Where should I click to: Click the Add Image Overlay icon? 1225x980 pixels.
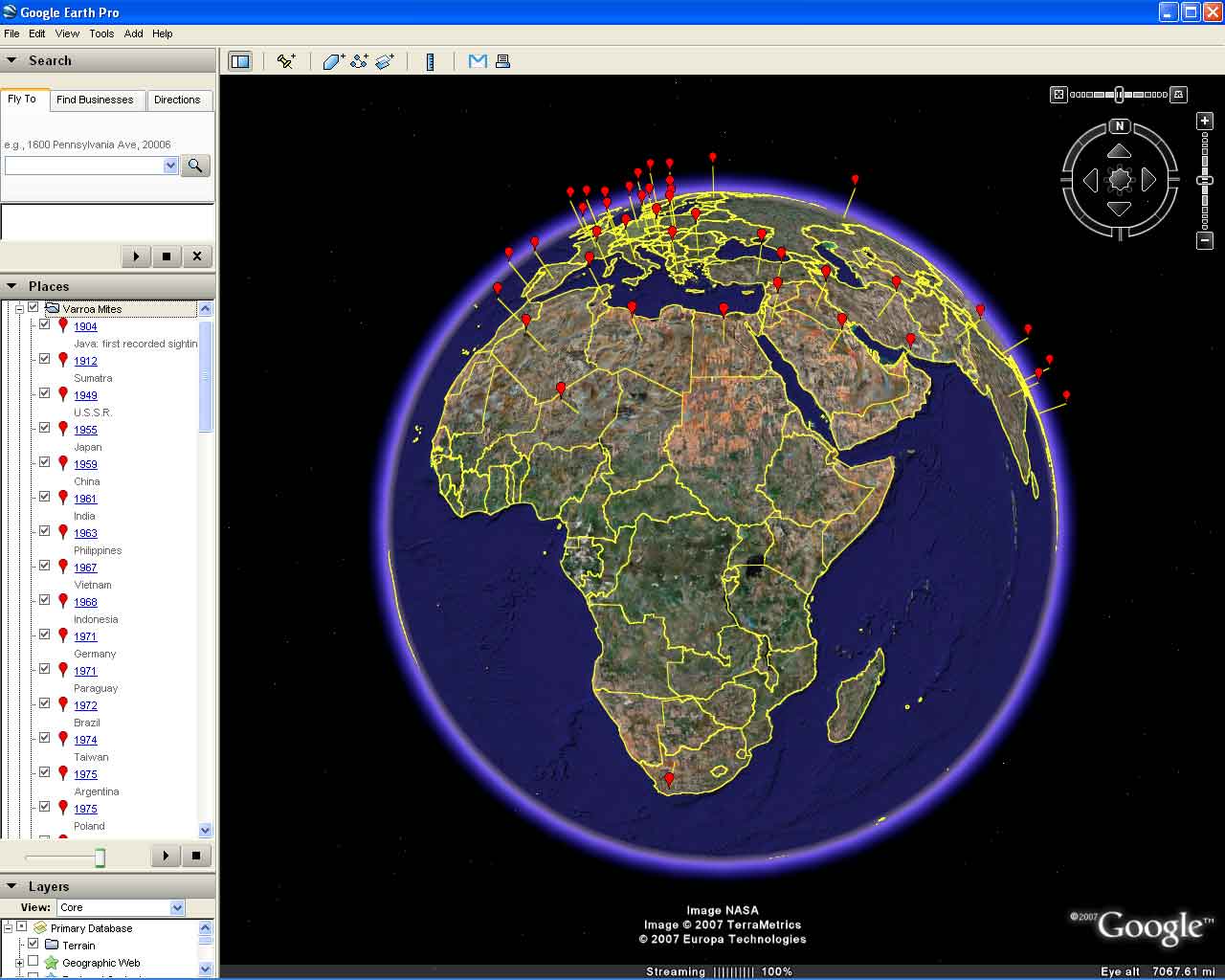click(385, 61)
